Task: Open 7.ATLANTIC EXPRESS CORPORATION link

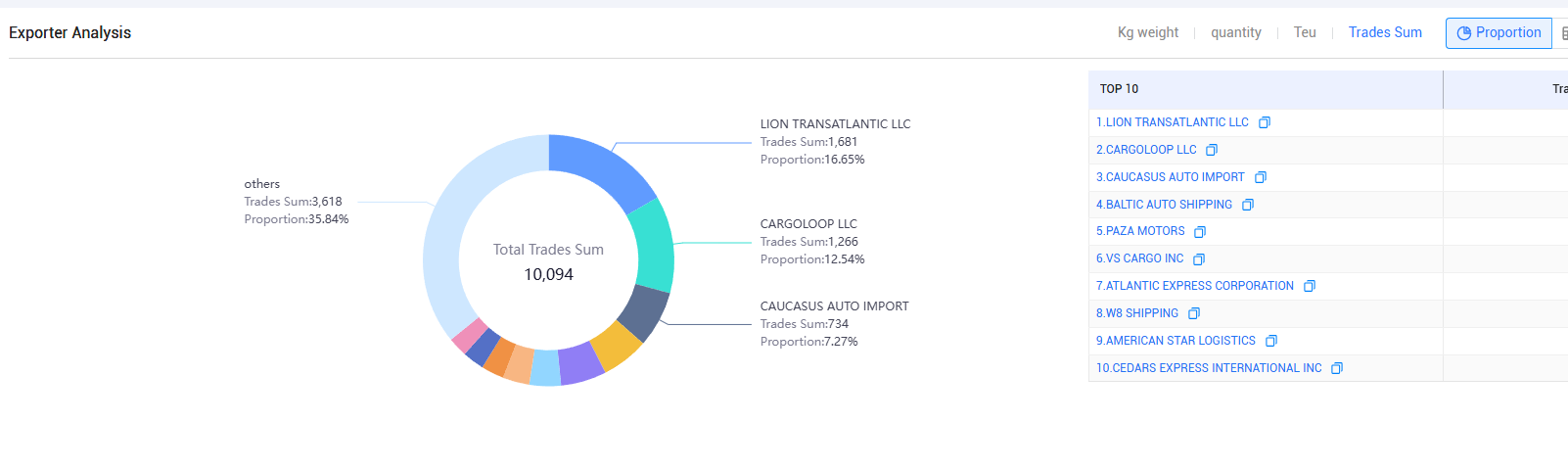Action: pos(1195,286)
